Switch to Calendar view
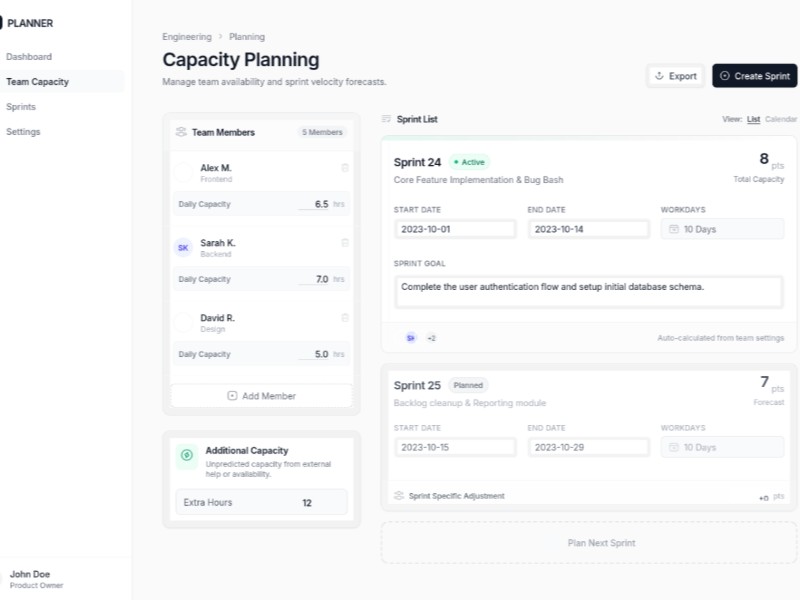 (x=781, y=119)
